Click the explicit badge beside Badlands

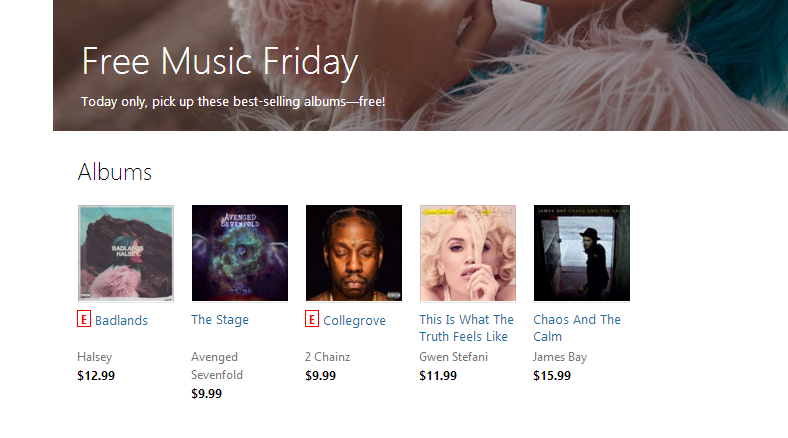[x=84, y=320]
